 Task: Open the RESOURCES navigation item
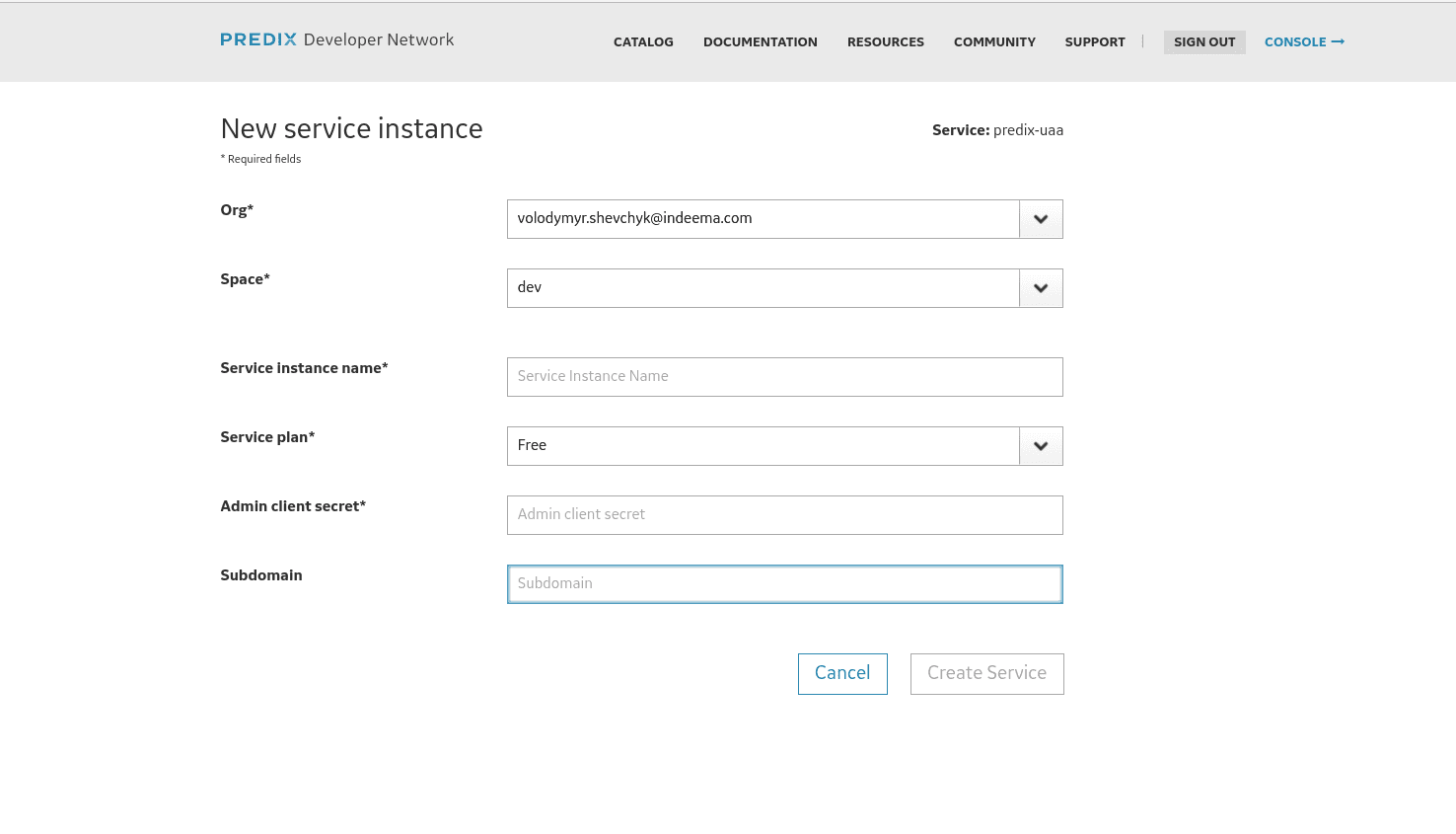pyautogui.click(x=885, y=41)
